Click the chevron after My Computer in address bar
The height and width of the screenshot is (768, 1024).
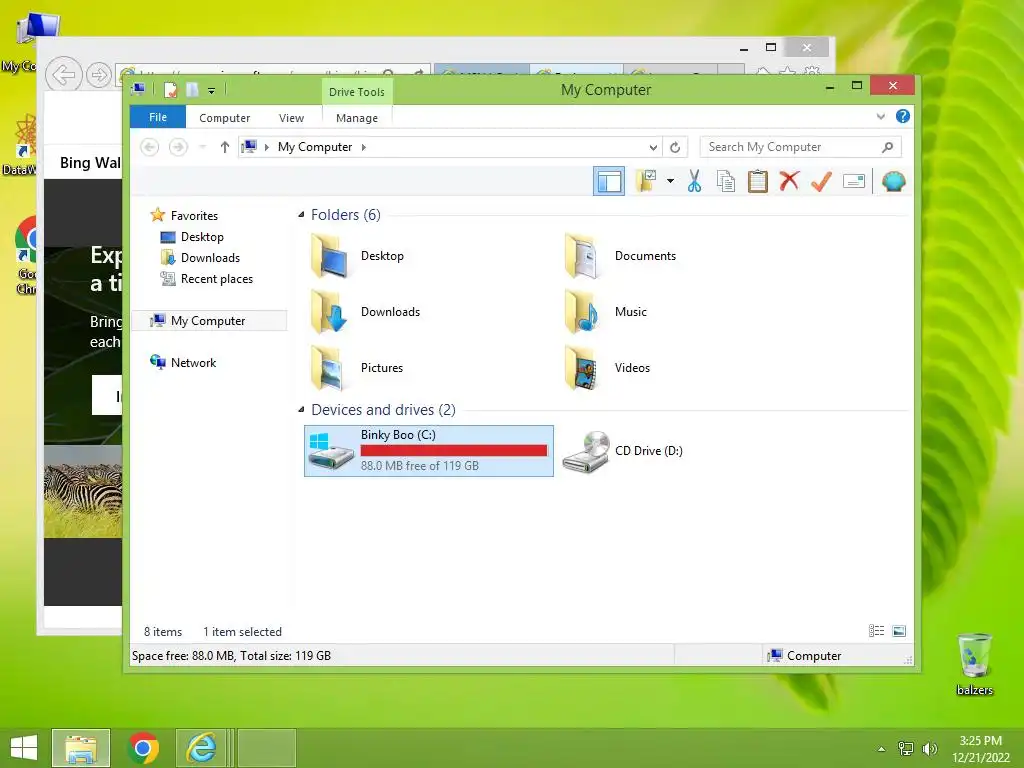tap(364, 148)
